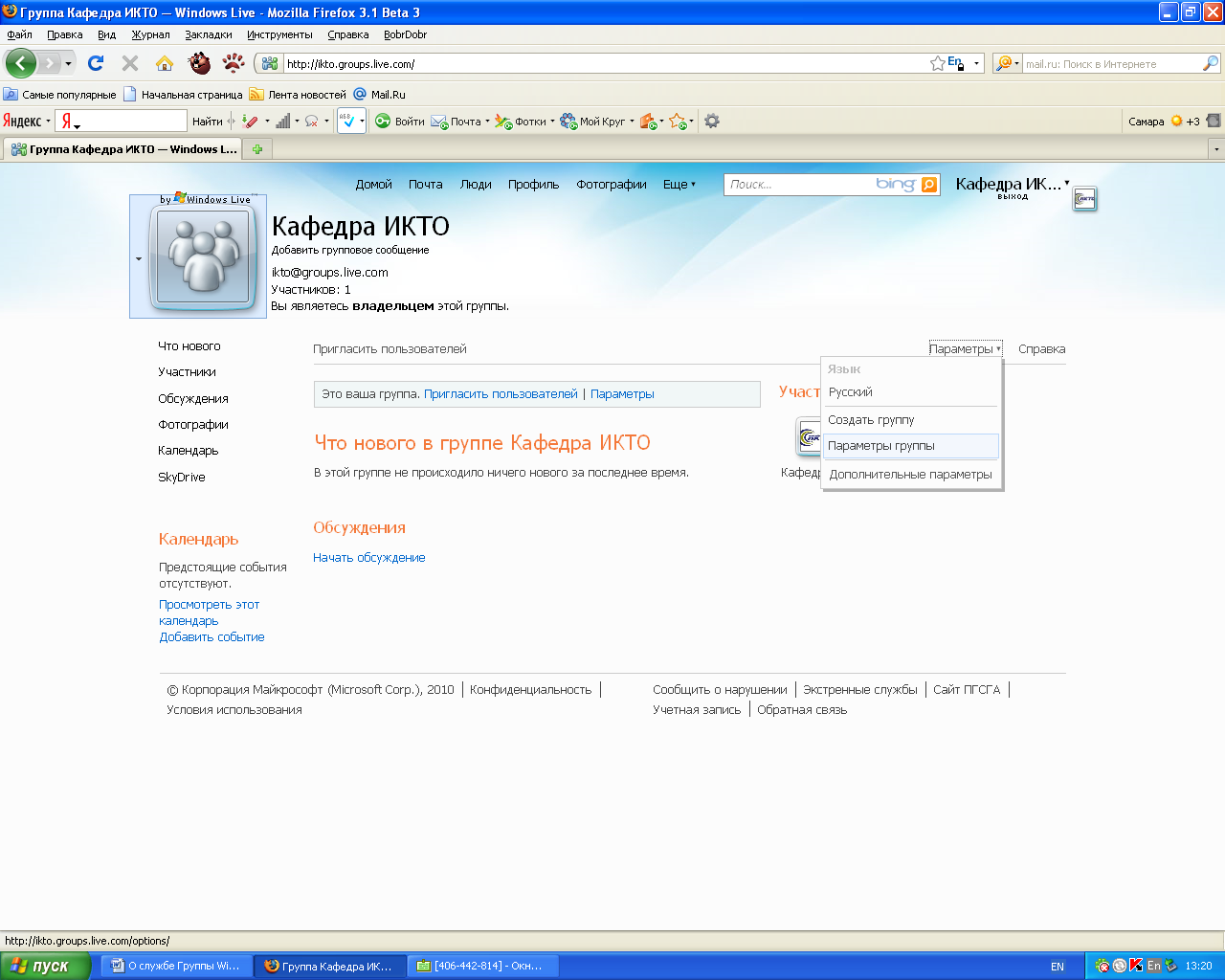The height and width of the screenshot is (980, 1225).
Task: Open the Файл menu
Action: click(19, 34)
